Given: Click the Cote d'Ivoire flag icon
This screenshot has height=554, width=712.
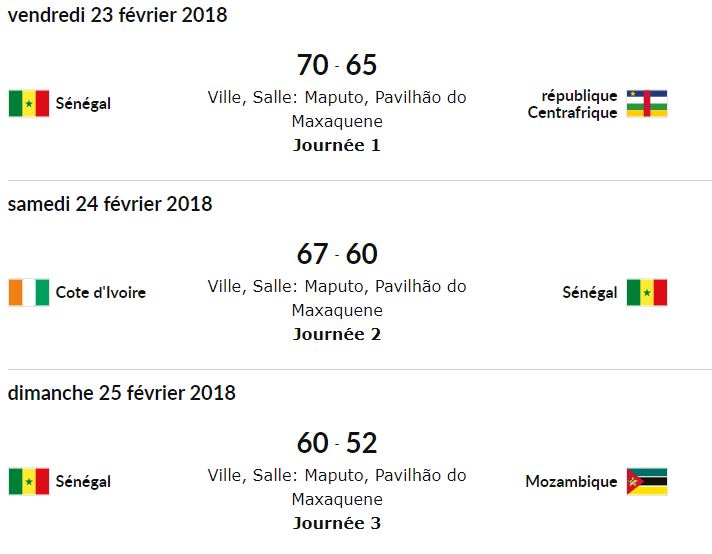Looking at the screenshot, I should click(x=29, y=293).
